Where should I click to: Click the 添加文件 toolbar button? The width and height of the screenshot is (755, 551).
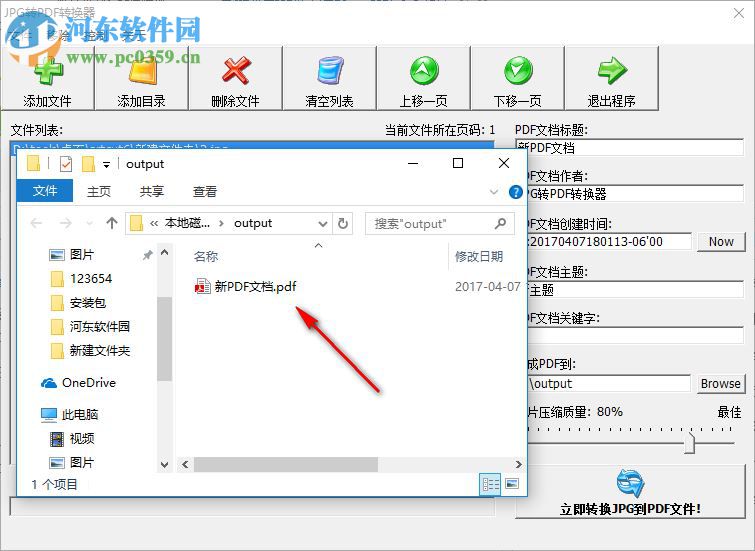47,79
